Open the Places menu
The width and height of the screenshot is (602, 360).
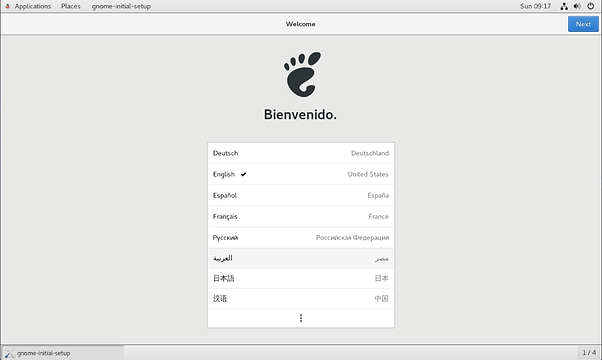pos(71,6)
